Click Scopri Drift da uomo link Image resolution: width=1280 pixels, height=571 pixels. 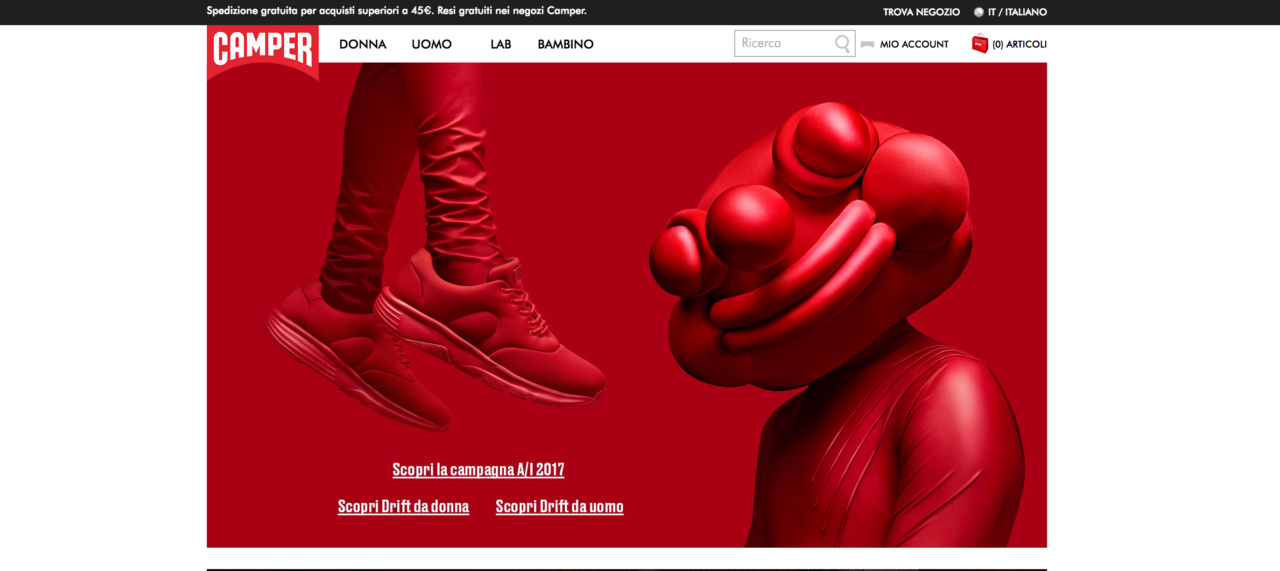(x=559, y=507)
